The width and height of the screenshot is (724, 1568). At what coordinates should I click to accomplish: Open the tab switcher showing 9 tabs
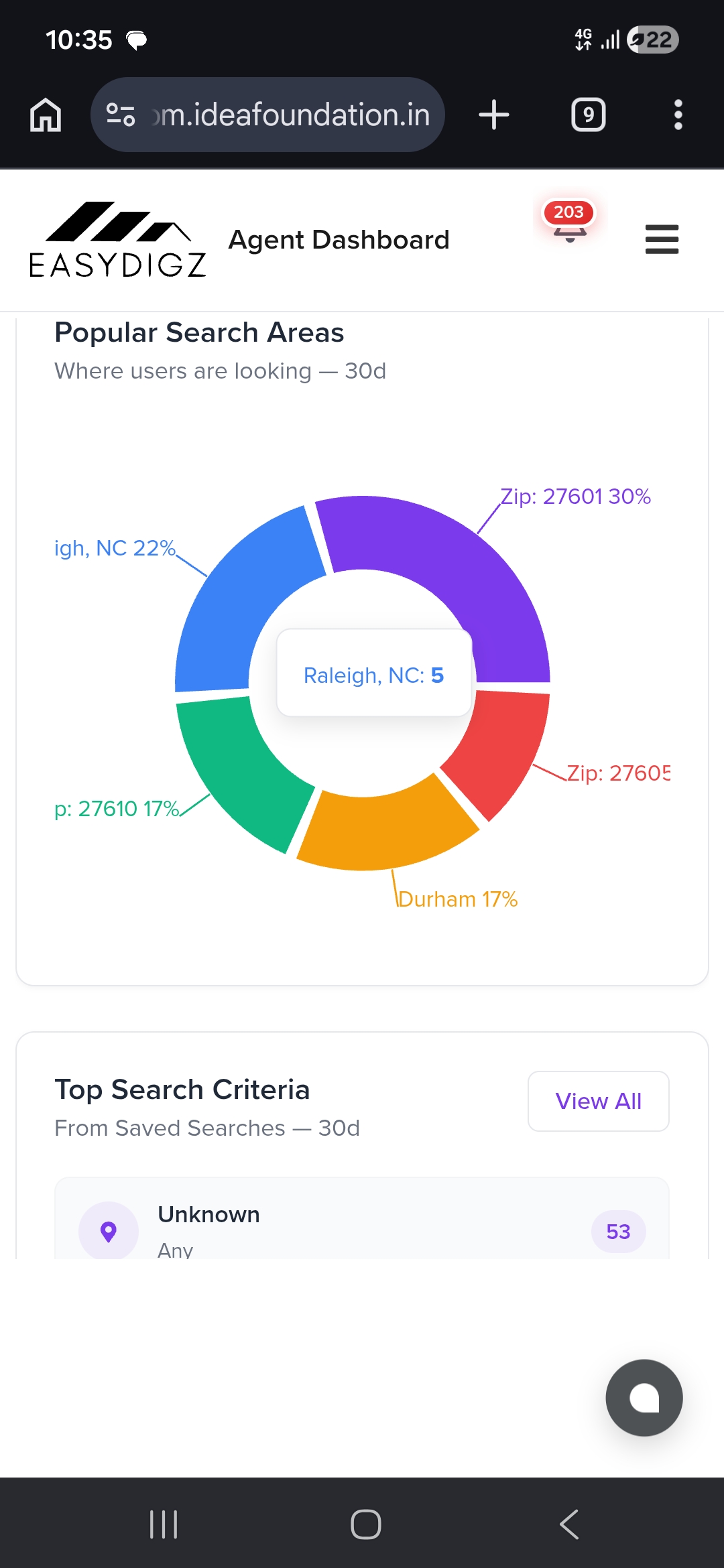(x=589, y=115)
